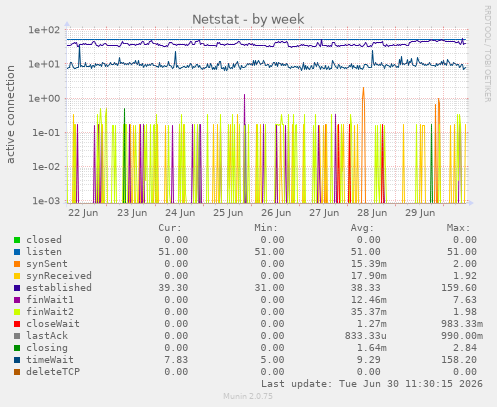Click the 'established' legend label
This screenshot has width=497, height=407.
(59, 288)
